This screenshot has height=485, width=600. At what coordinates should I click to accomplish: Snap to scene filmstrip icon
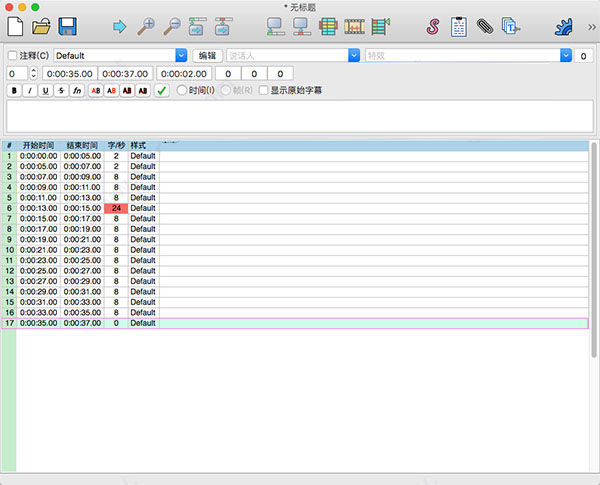354,27
